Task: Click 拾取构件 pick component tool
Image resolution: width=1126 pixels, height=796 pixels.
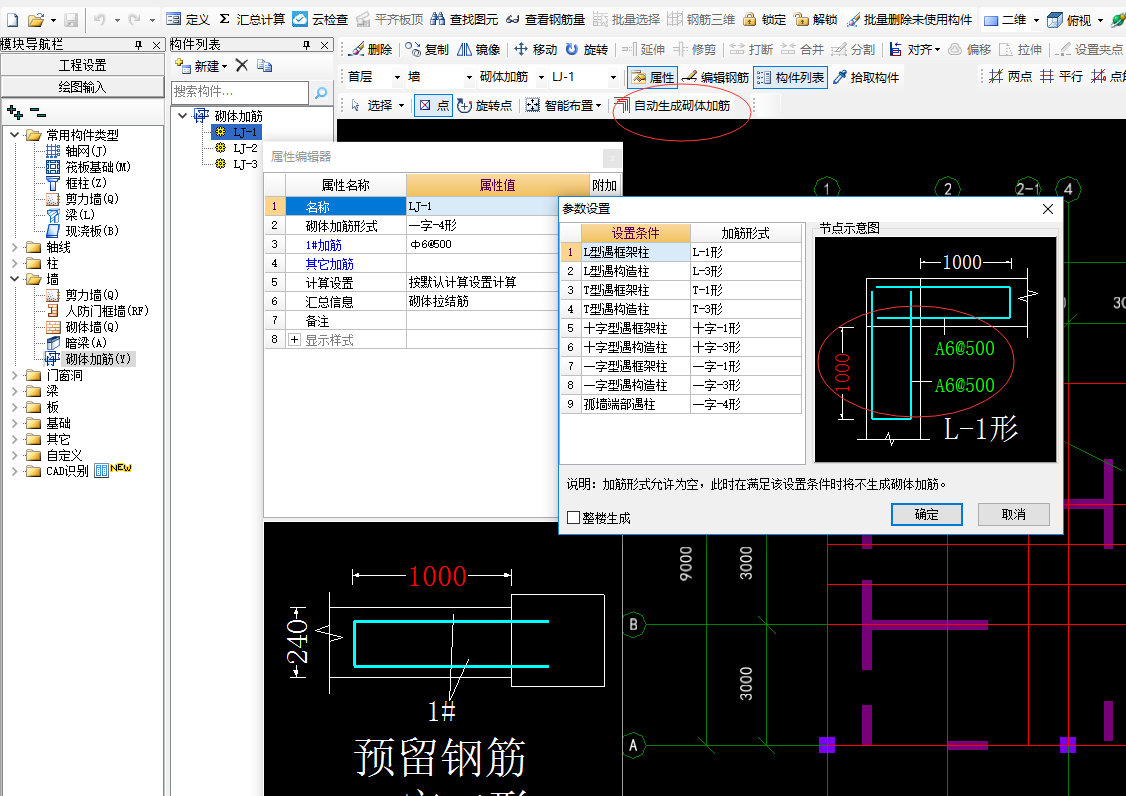Action: point(866,77)
